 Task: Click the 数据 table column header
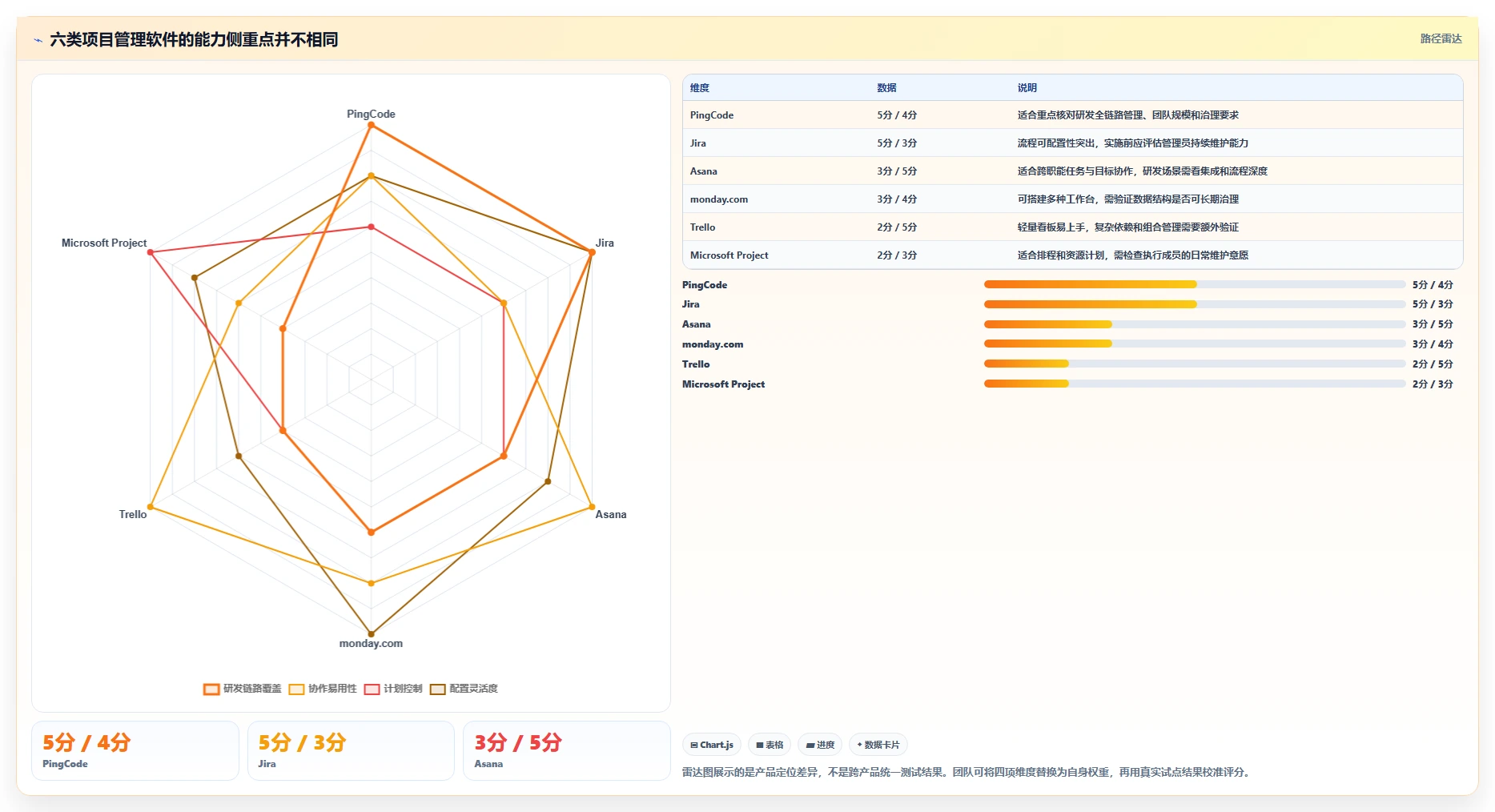(x=886, y=88)
